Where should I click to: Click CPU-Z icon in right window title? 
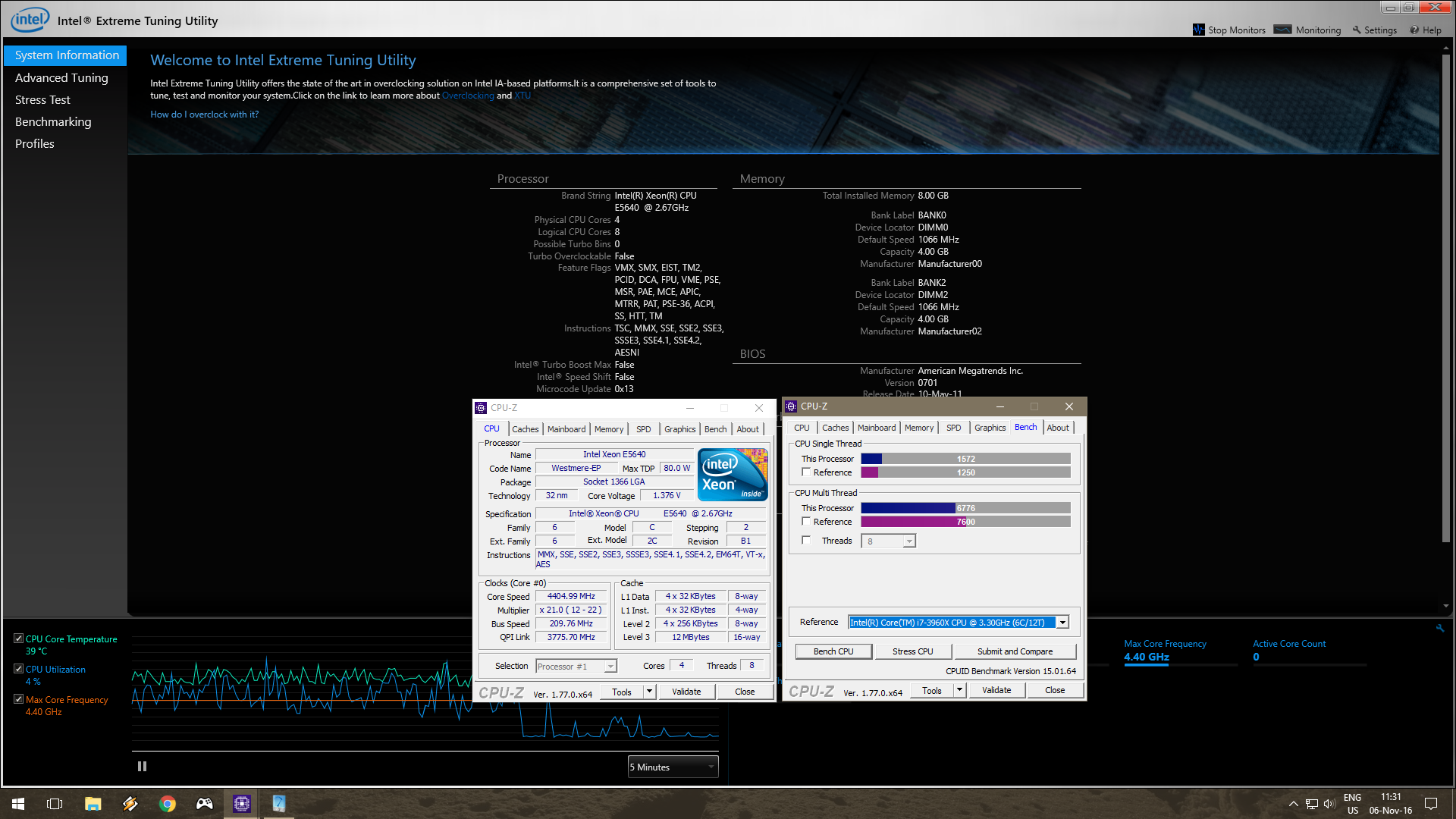791,406
